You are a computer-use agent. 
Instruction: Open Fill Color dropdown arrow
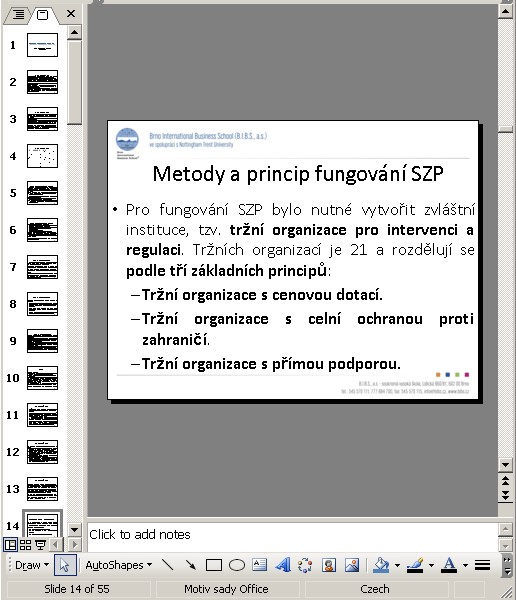pyautogui.click(x=397, y=565)
